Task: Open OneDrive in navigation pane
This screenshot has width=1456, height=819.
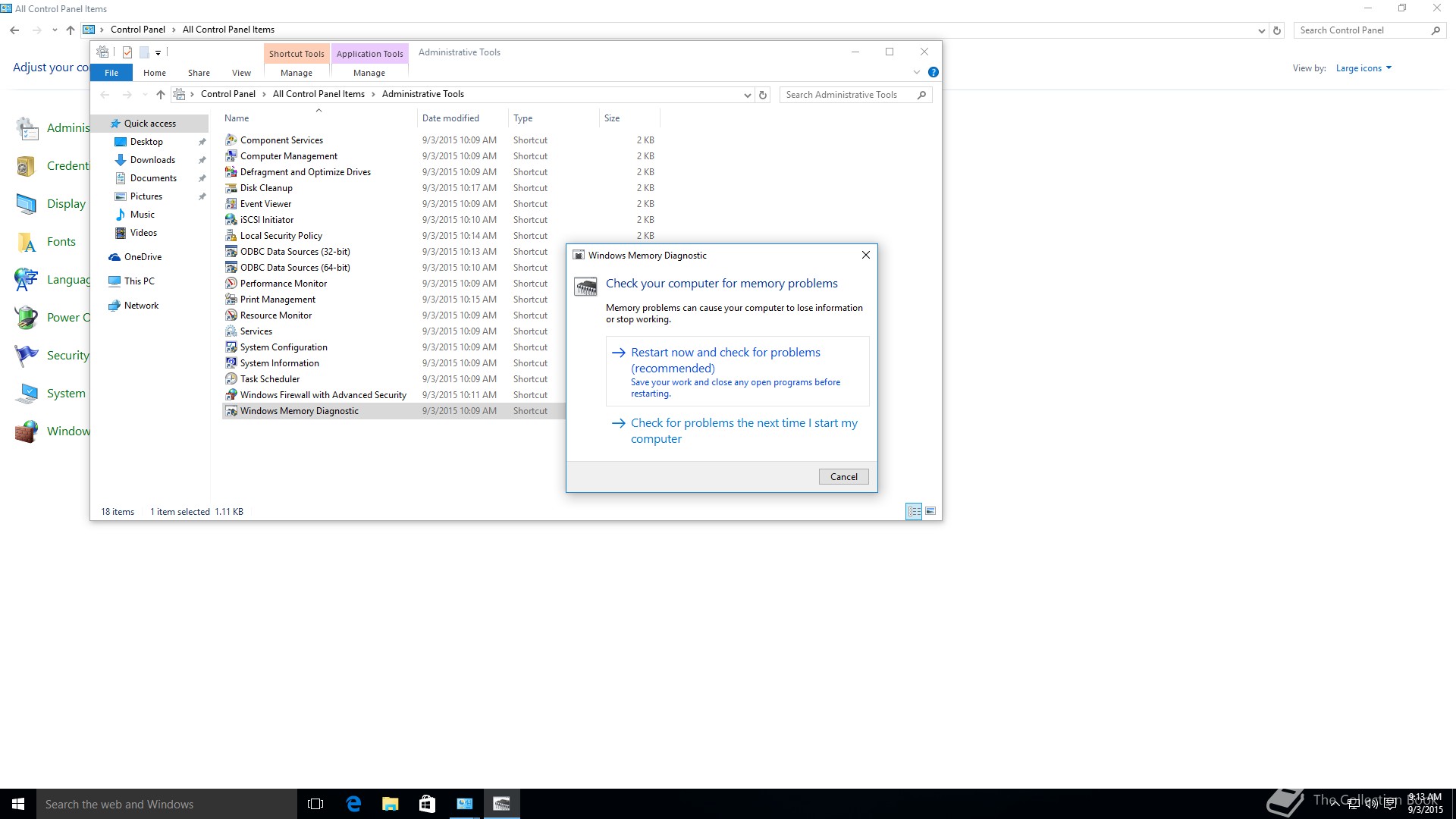Action: (x=143, y=257)
